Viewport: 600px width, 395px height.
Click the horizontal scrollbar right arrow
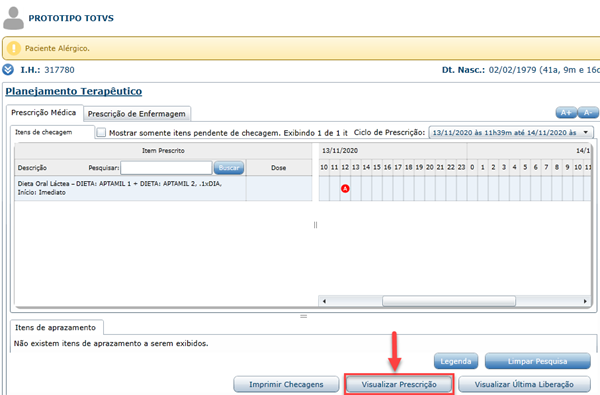(x=585, y=301)
